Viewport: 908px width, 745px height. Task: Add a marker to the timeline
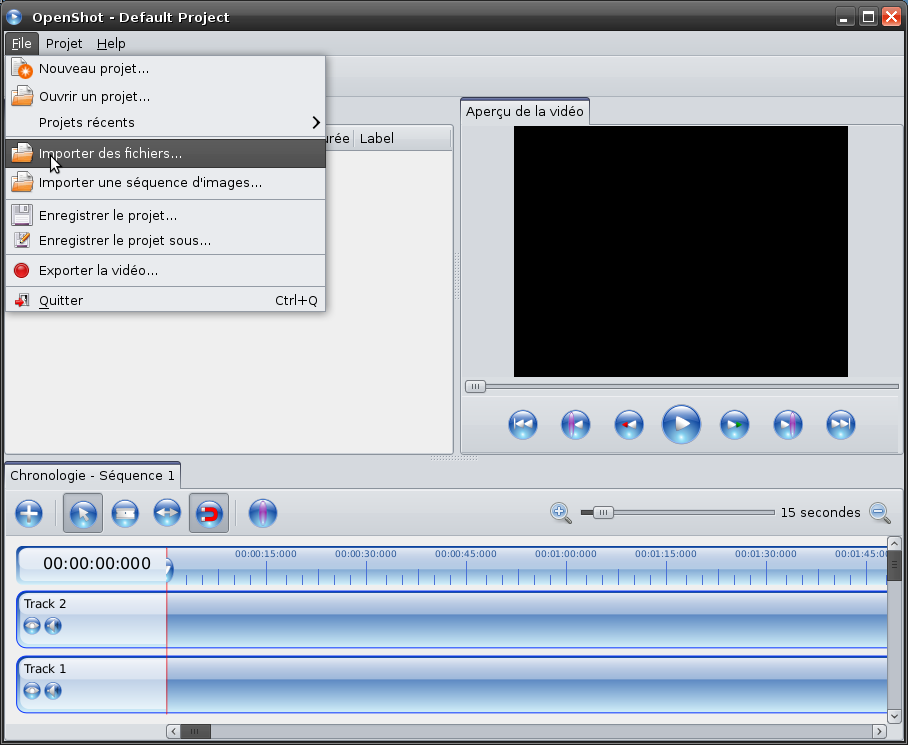tap(262, 514)
